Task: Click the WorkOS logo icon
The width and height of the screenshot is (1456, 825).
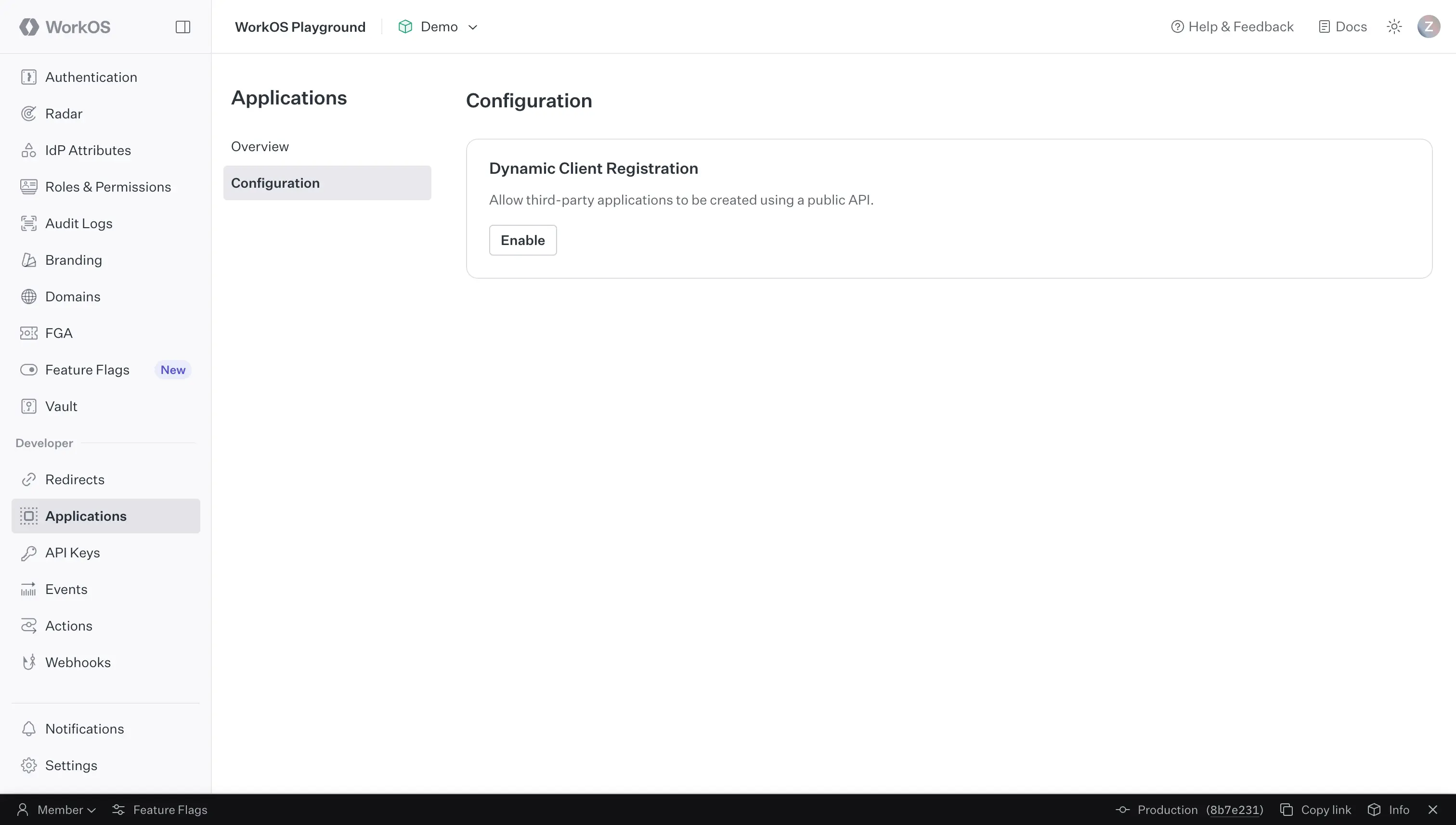Action: pos(29,26)
